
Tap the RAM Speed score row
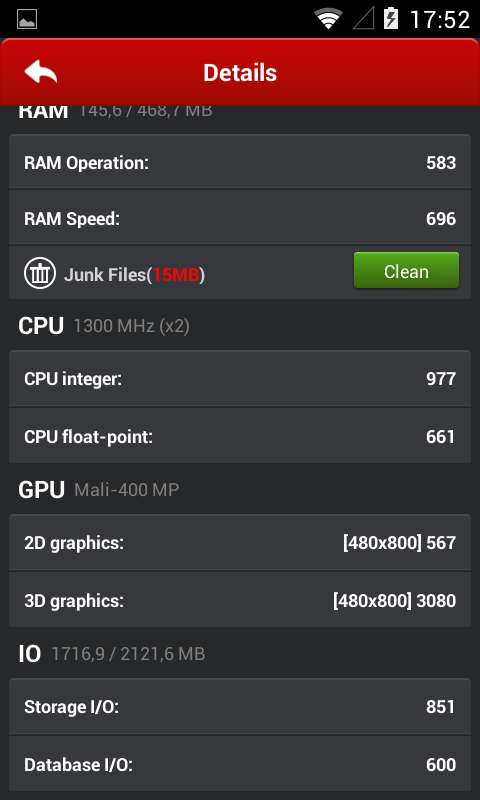coord(240,218)
